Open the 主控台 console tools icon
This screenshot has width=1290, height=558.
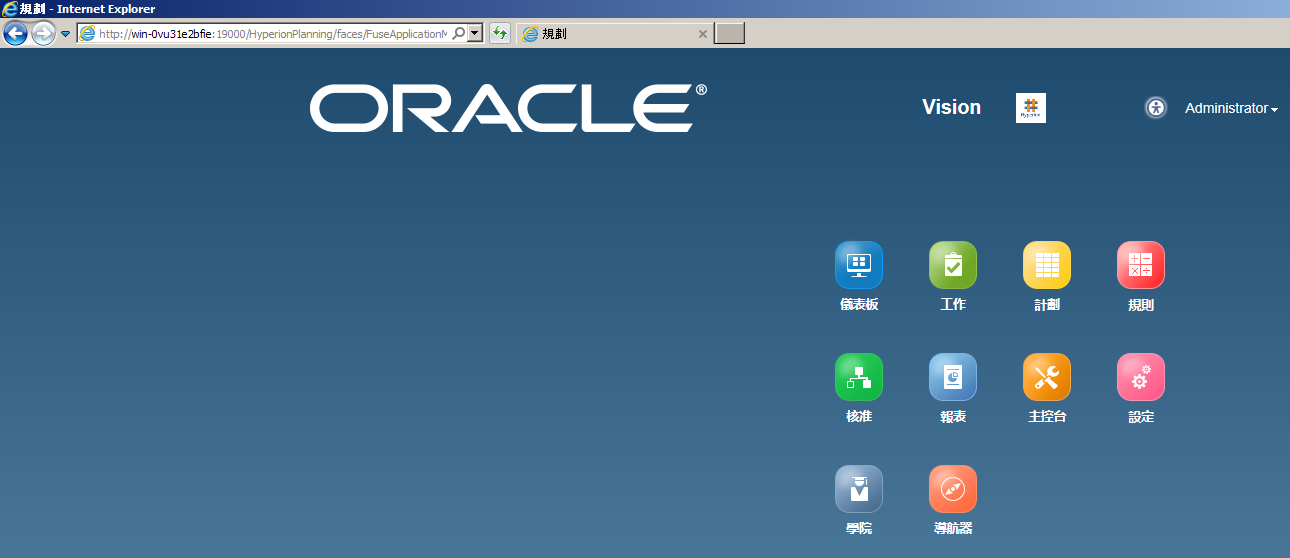point(1047,377)
